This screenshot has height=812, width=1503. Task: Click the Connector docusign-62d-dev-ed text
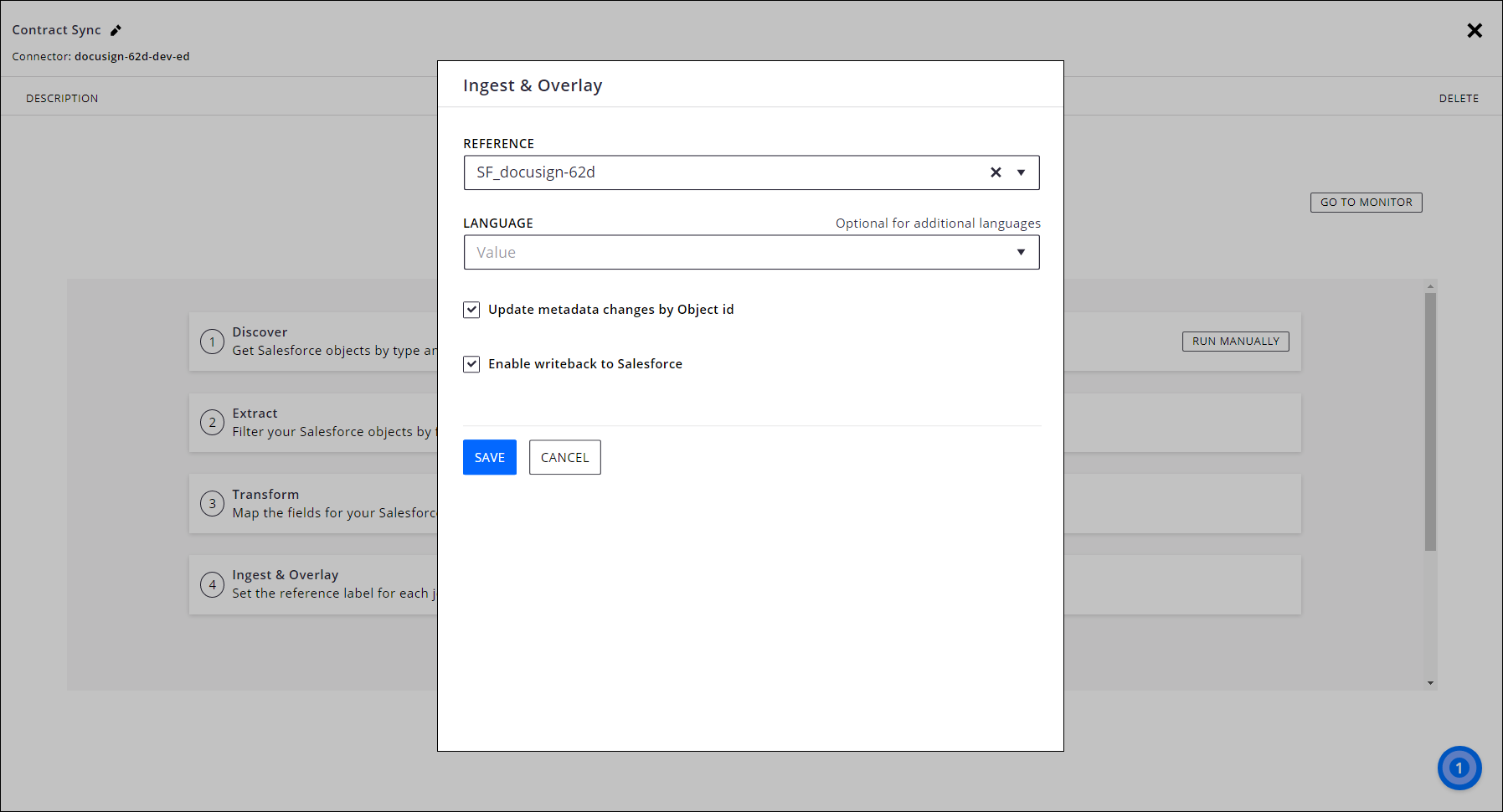pos(100,57)
